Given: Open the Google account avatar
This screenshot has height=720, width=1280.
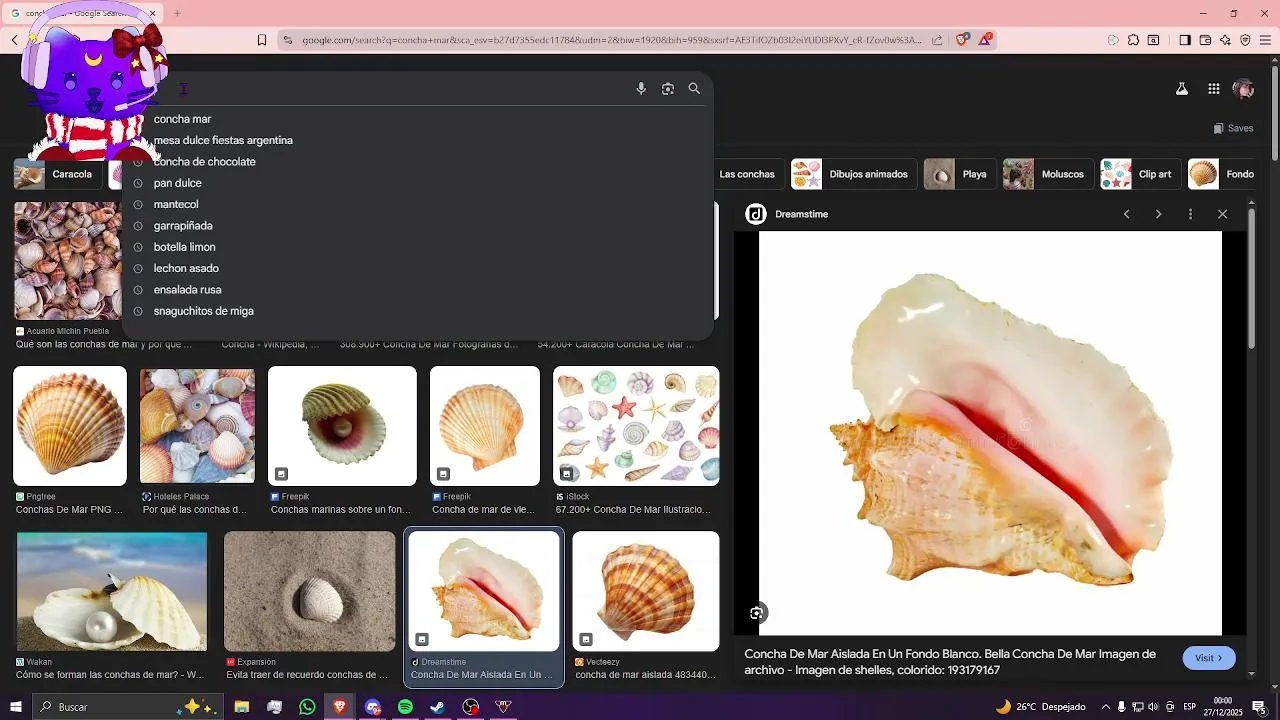Looking at the screenshot, I should (x=1244, y=89).
